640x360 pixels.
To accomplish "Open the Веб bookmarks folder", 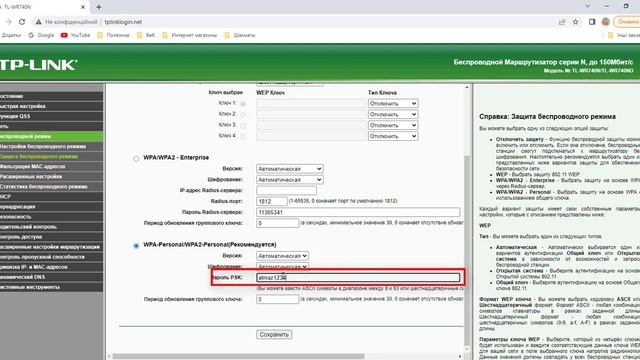I will [x=146, y=35].
